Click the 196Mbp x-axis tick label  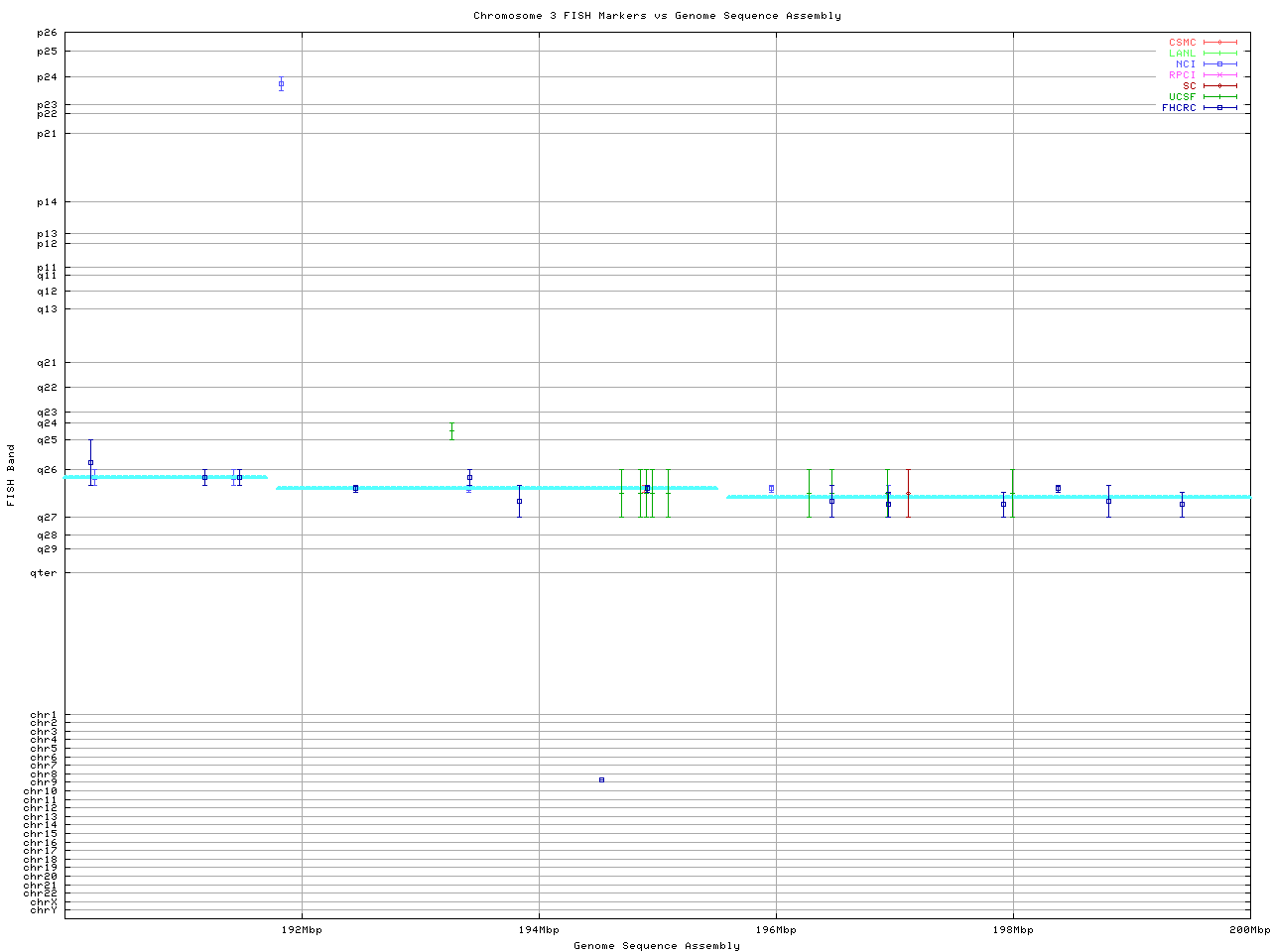point(776,930)
